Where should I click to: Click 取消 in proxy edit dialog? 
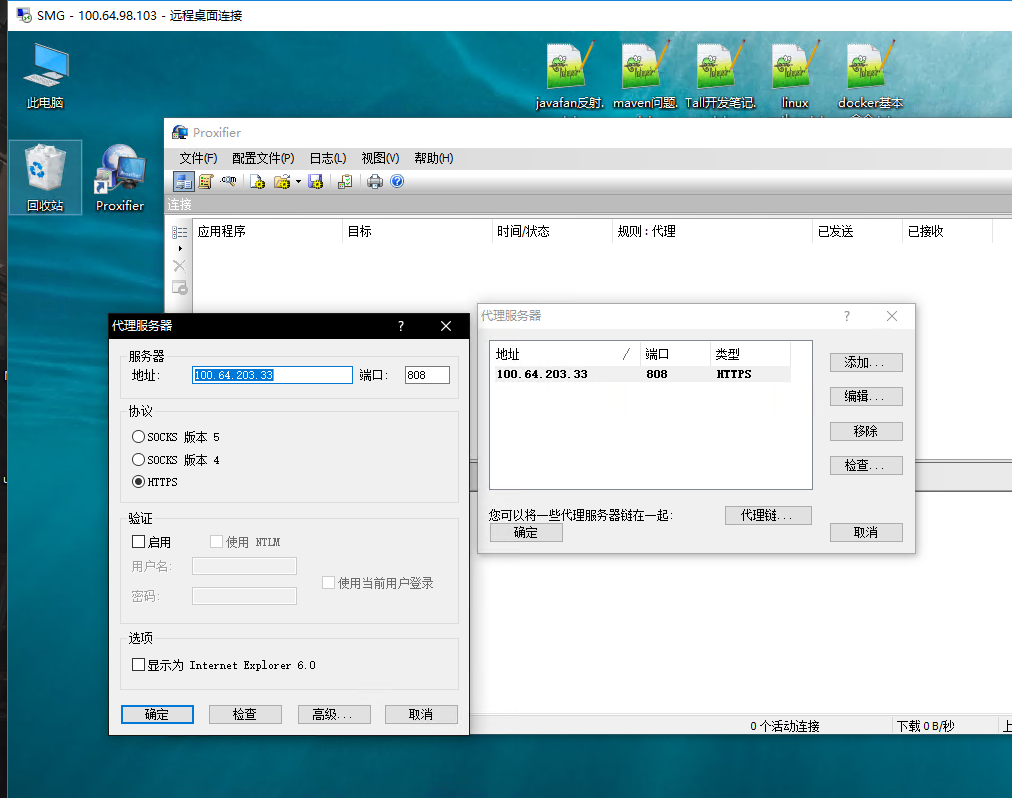coord(421,714)
